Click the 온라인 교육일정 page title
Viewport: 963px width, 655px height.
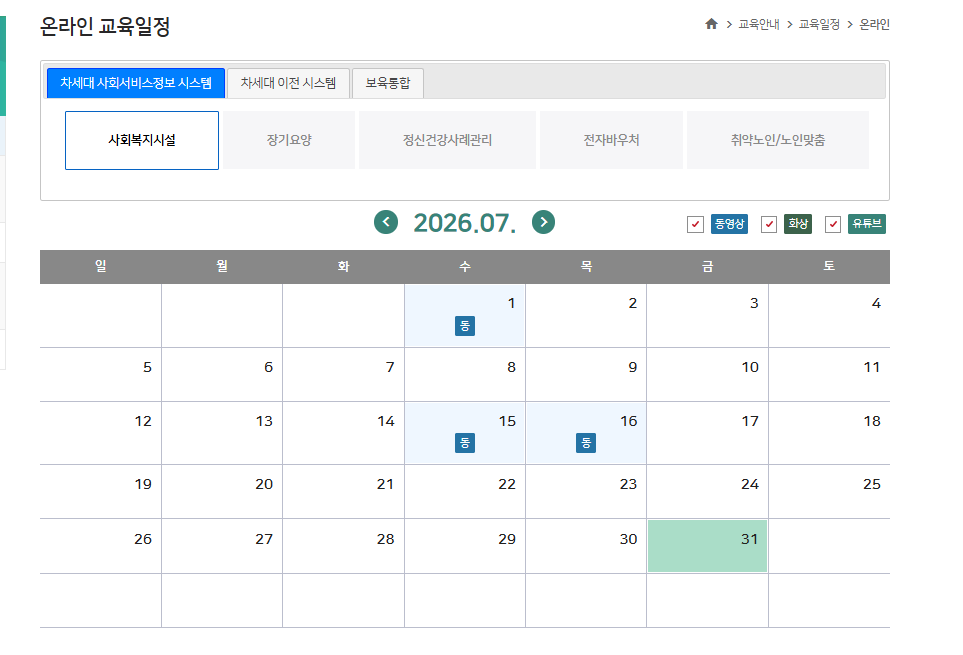pyautogui.click(x=105, y=26)
